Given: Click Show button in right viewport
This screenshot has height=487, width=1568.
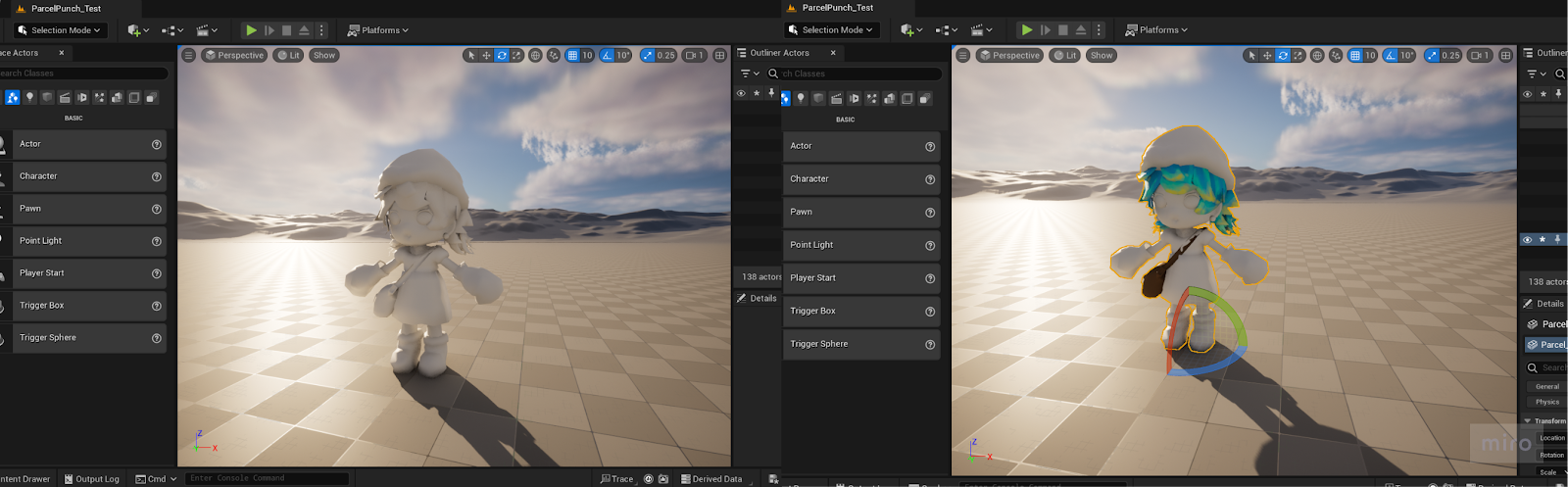Looking at the screenshot, I should tap(1102, 56).
